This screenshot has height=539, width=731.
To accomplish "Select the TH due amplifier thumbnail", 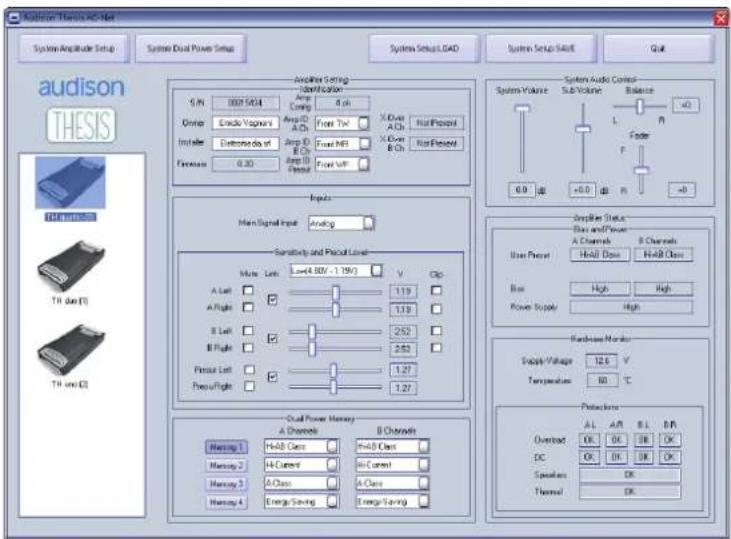I will (70, 266).
